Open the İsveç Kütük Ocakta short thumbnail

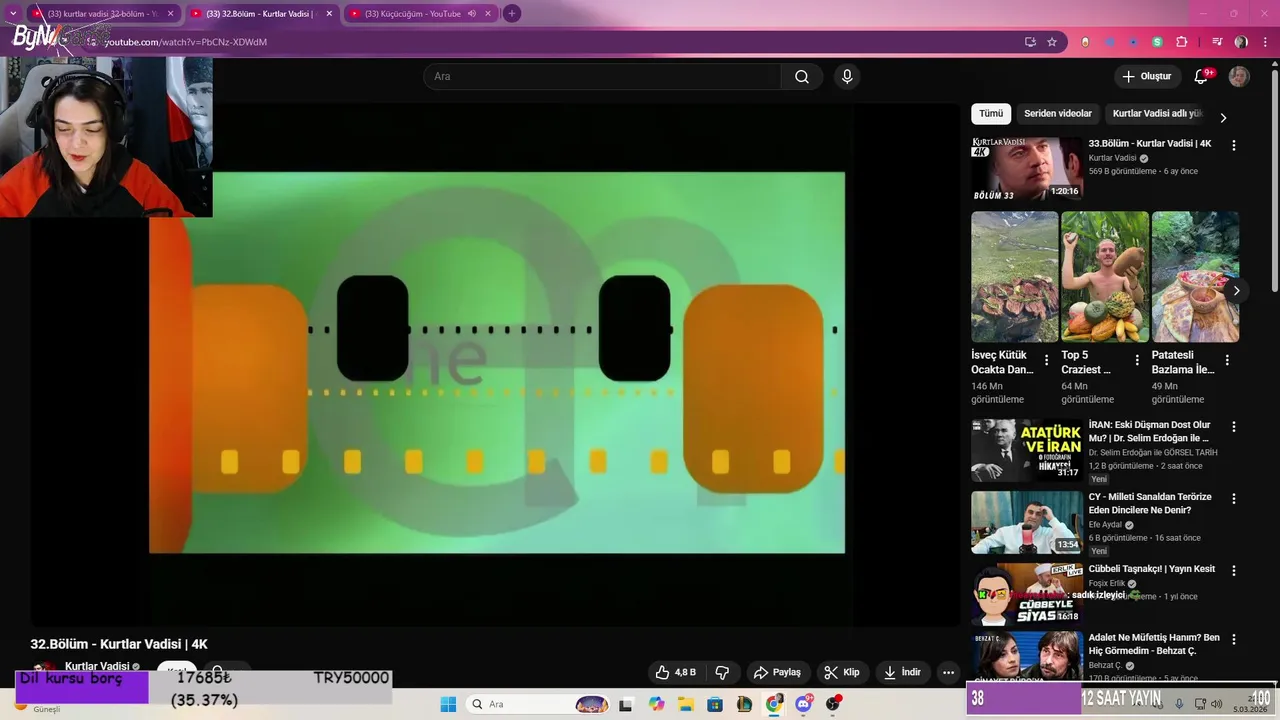pyautogui.click(x=1014, y=277)
